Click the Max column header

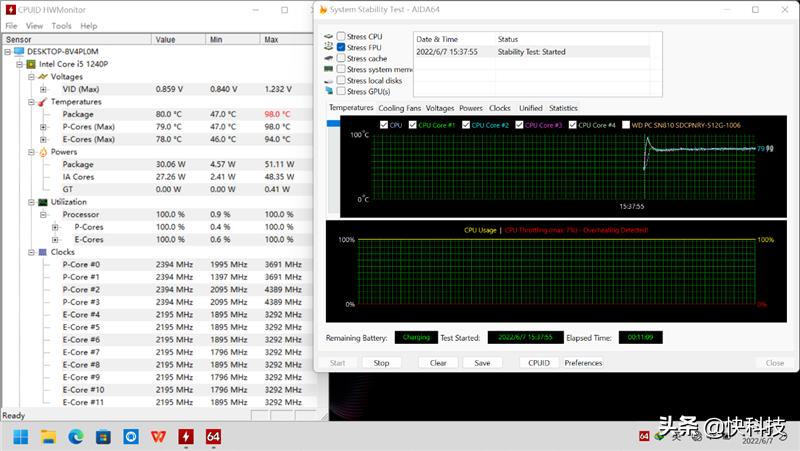point(287,39)
